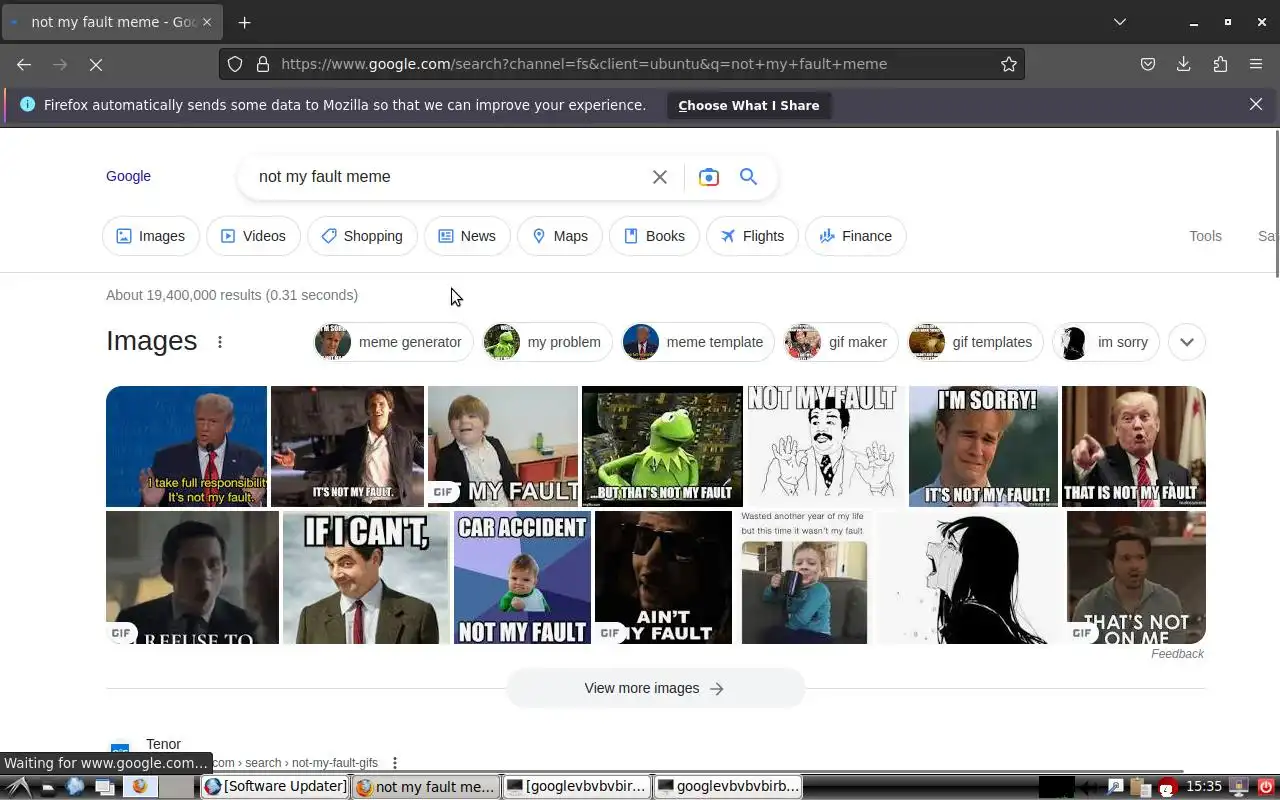Select the 'gif templates' filter chip
Screen dimensions: 1280x800
click(976, 342)
